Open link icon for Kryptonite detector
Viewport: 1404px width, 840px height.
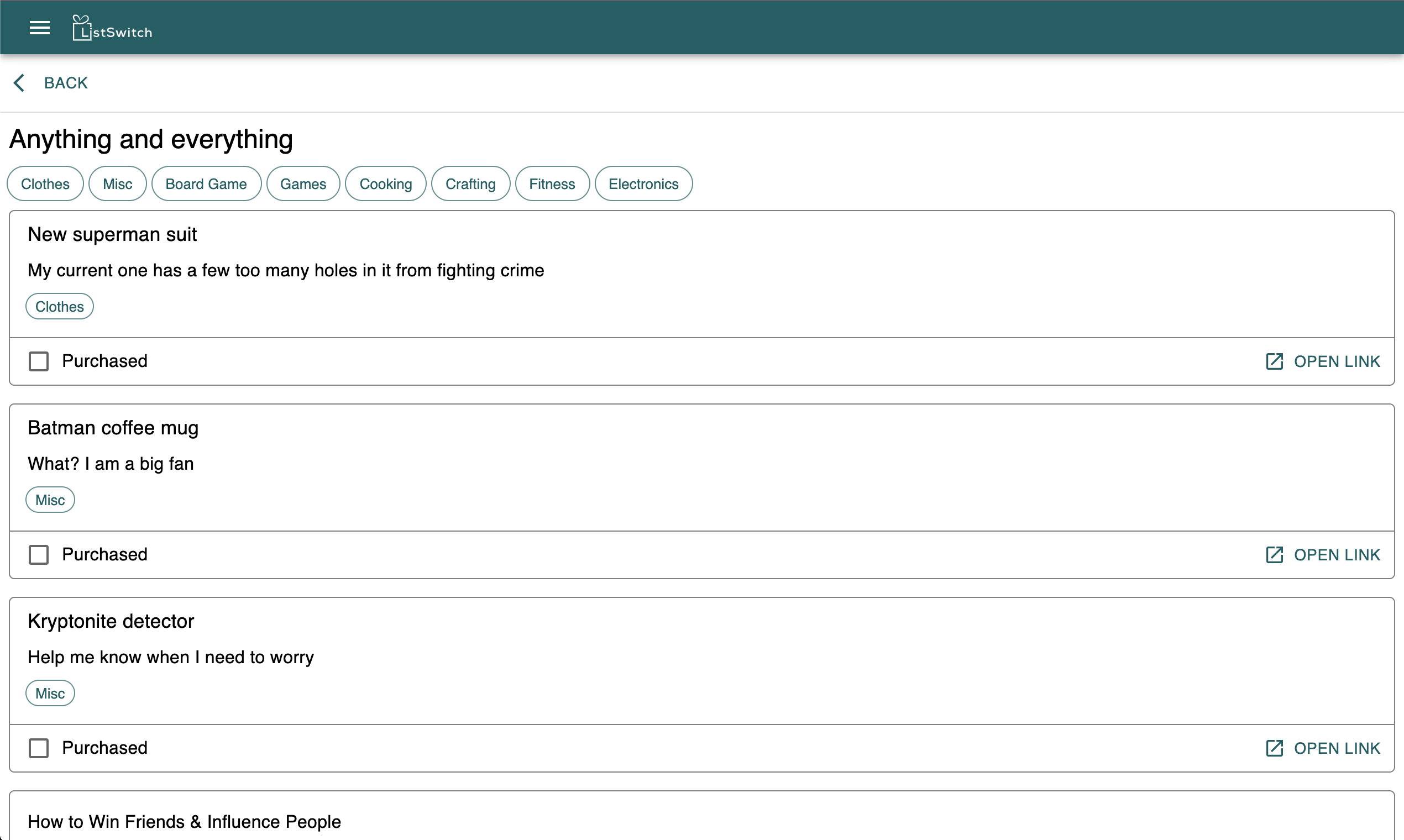click(x=1274, y=748)
